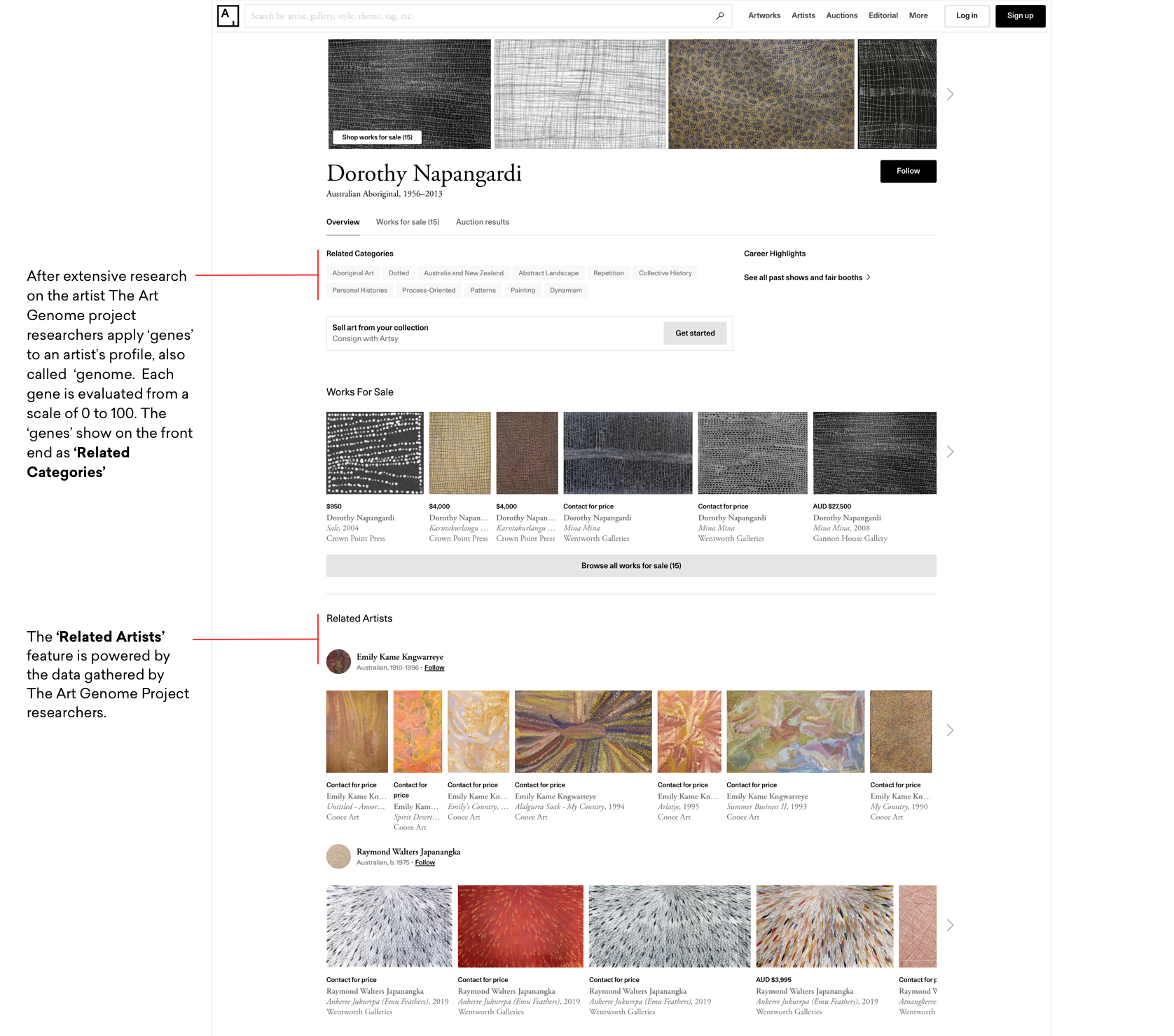This screenshot has width=1174, height=1036.
Task: Click the Sign up button
Action: (x=1020, y=15)
